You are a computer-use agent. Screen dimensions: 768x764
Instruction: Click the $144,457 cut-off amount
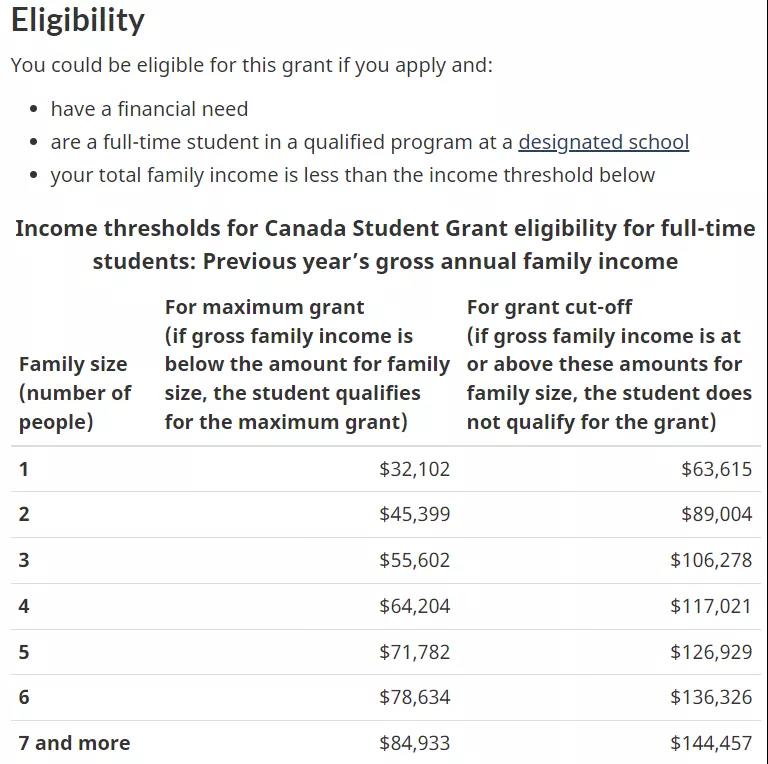710,743
